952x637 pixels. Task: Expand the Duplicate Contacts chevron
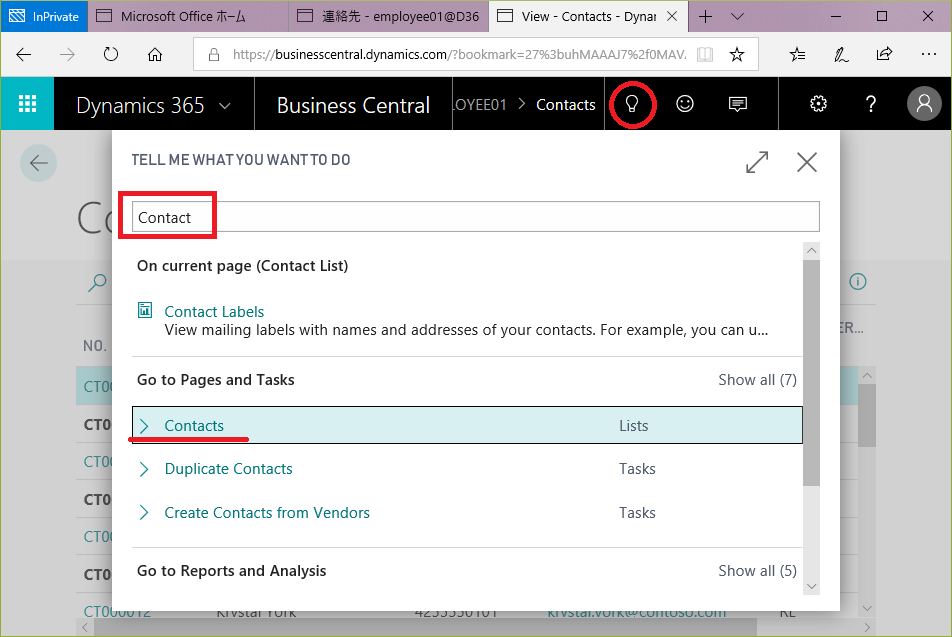(144, 469)
